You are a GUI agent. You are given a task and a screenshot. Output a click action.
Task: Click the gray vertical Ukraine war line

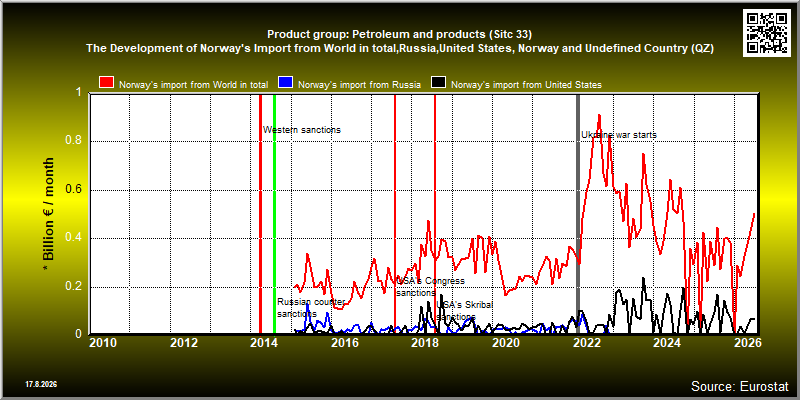click(578, 214)
